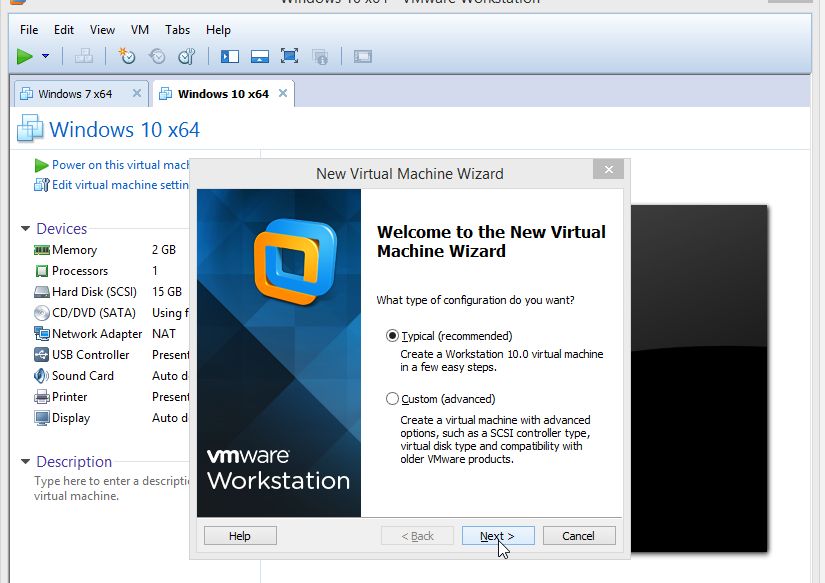
Task: Enter full screen mode via toolbar icon
Action: click(289, 56)
